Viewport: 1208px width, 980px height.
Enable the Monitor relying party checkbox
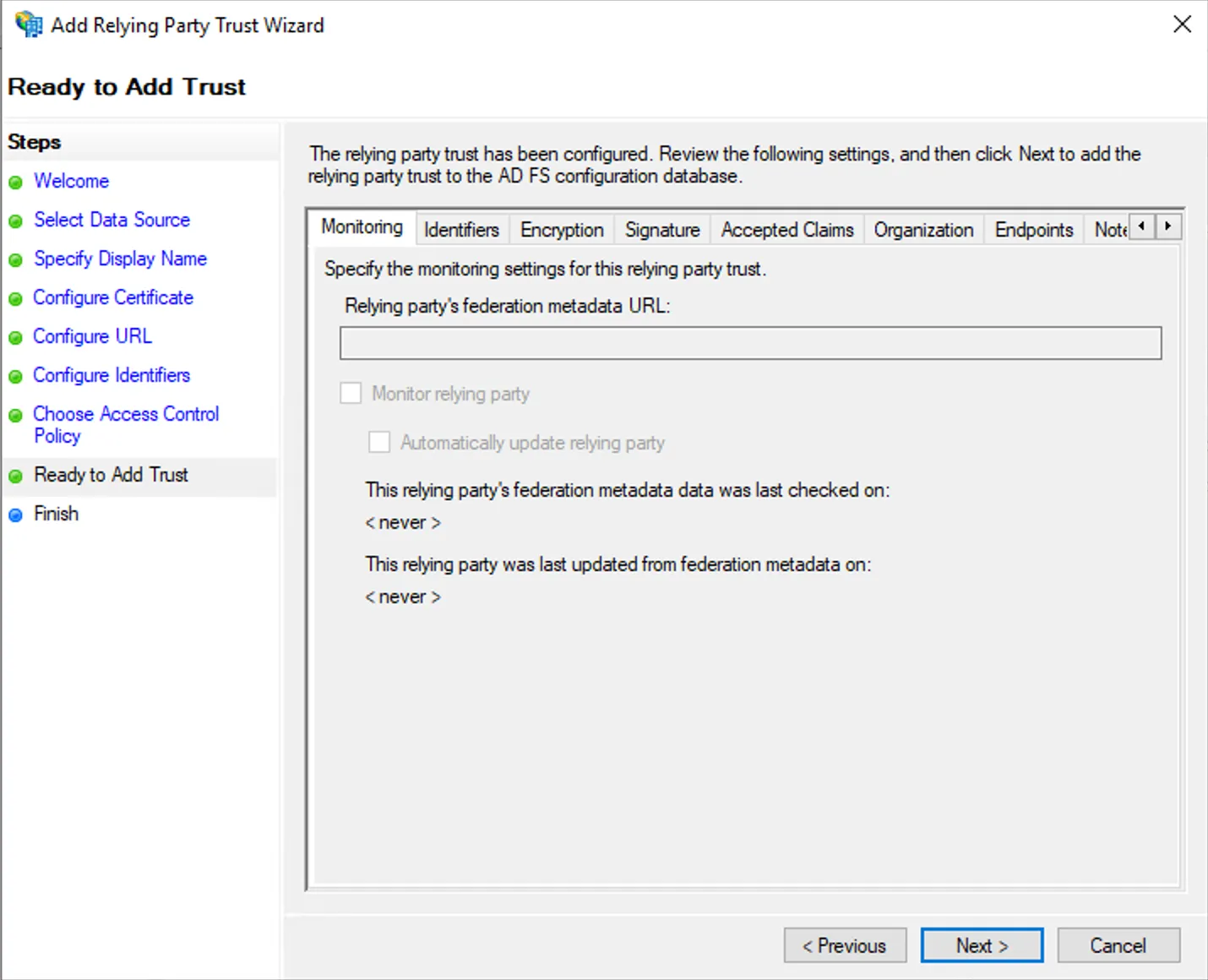coord(351,393)
